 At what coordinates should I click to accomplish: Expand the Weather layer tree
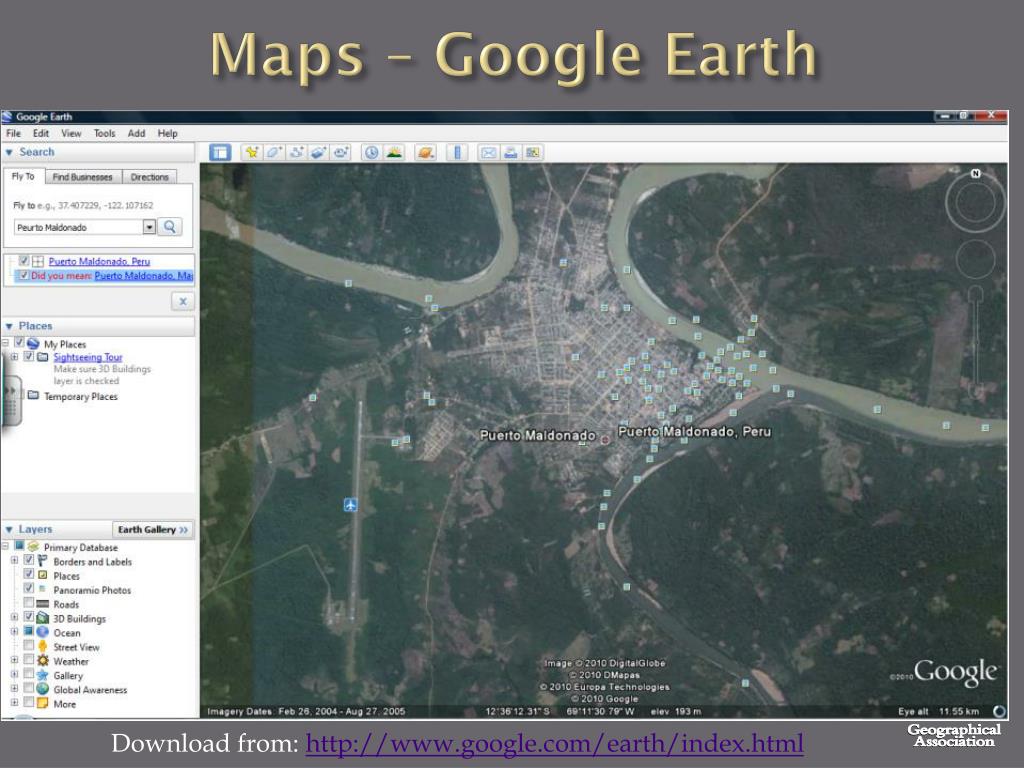(x=14, y=660)
